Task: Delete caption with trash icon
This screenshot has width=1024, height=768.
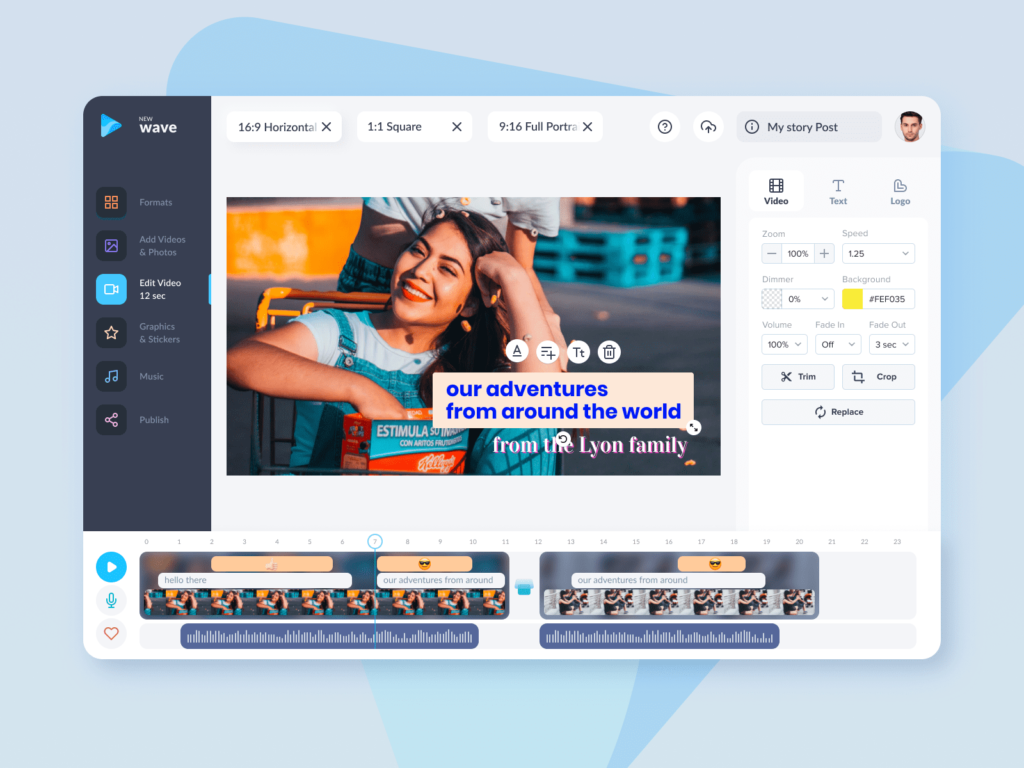Action: (x=609, y=353)
